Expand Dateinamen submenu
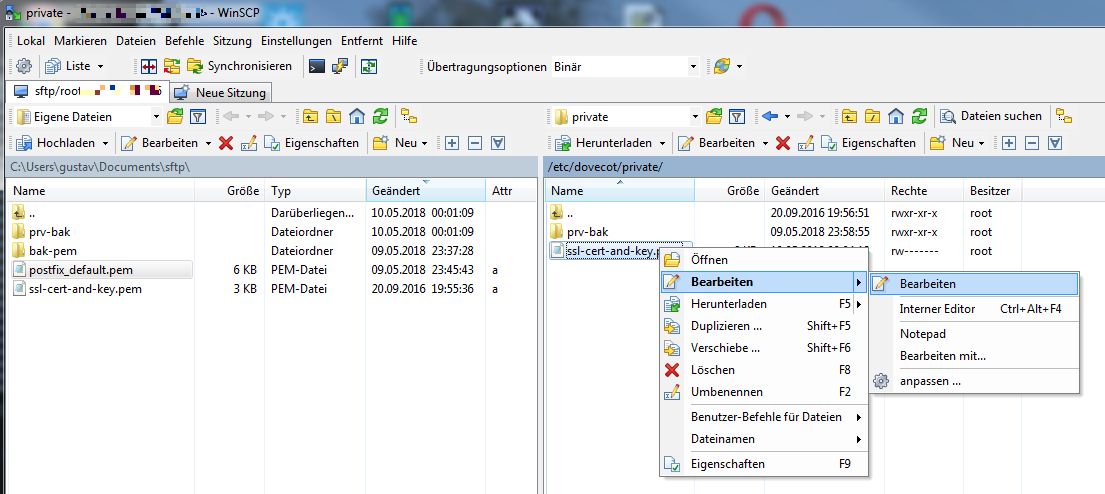1105x494 pixels. point(763,439)
